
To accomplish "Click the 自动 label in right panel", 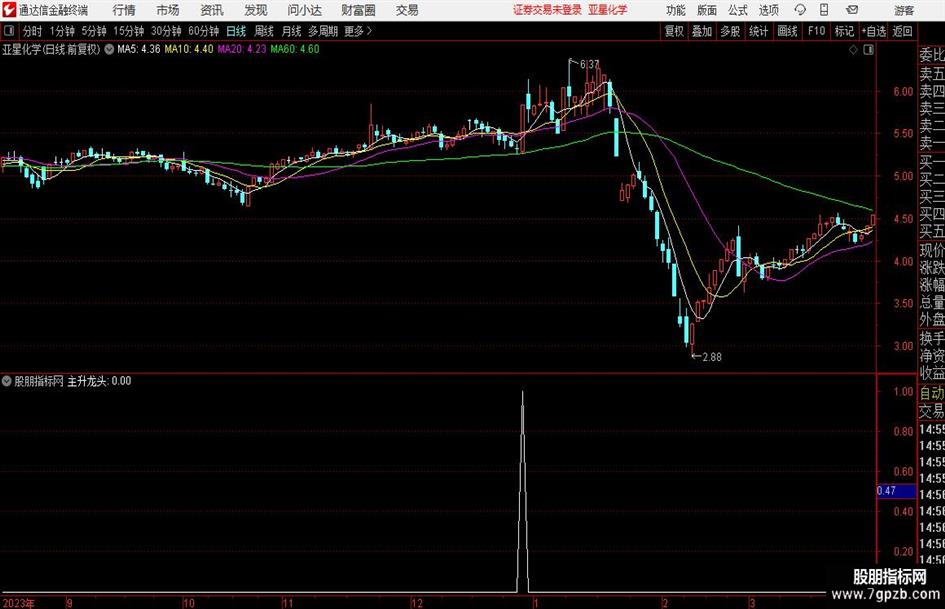I will pyautogui.click(x=932, y=393).
